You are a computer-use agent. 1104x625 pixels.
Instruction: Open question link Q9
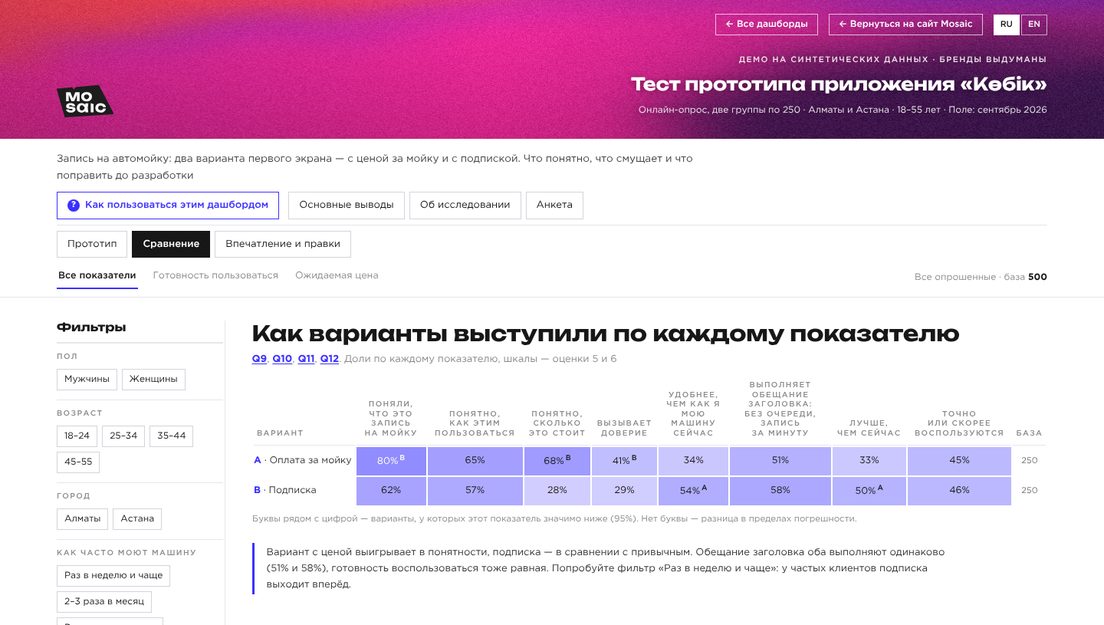point(259,359)
